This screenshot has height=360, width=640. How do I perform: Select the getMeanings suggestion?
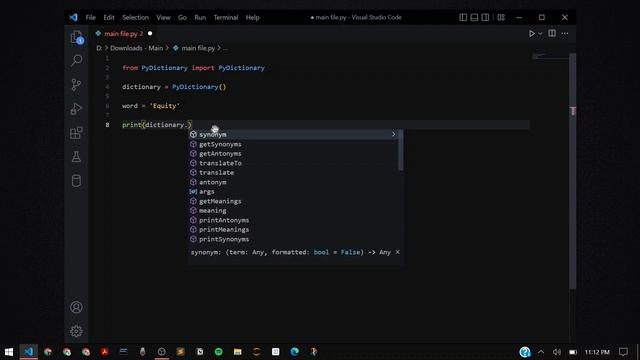(293, 201)
